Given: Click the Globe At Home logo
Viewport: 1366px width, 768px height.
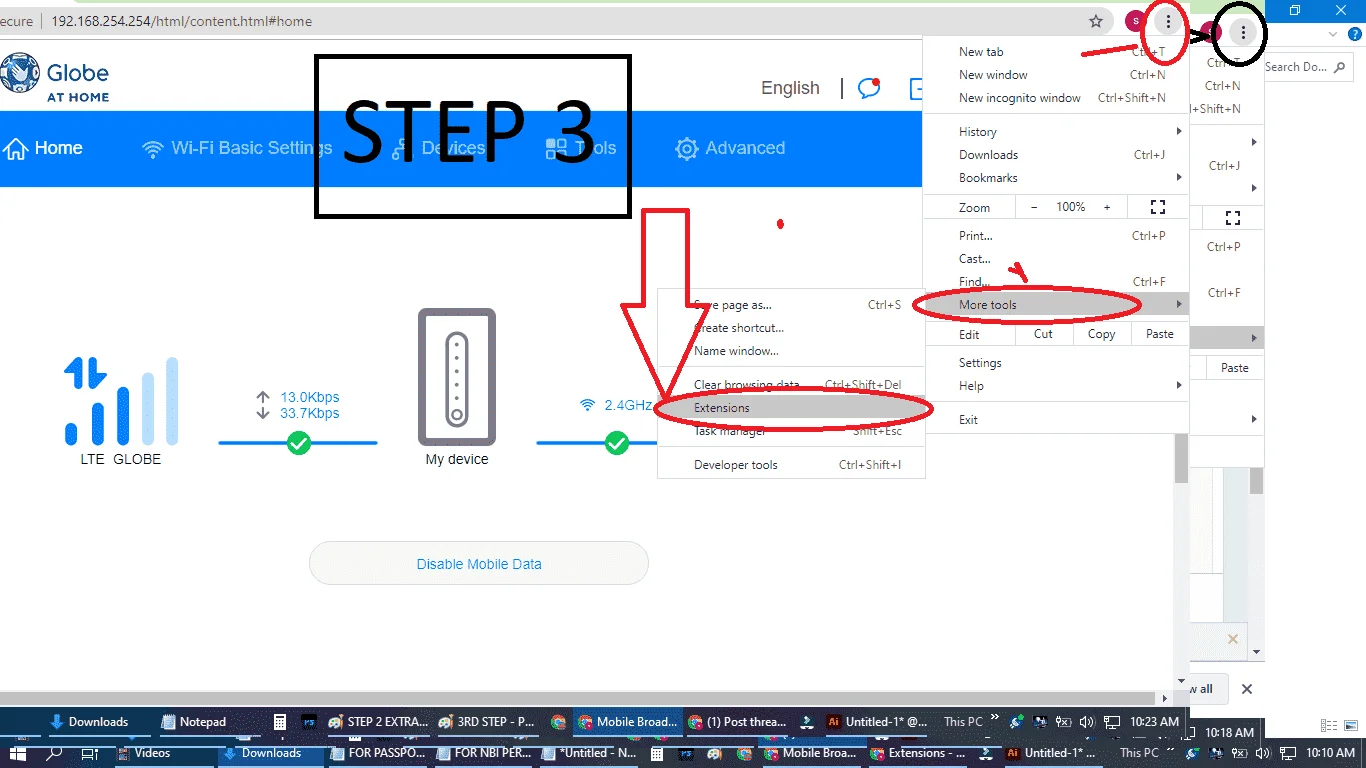Looking at the screenshot, I should click(x=55, y=78).
